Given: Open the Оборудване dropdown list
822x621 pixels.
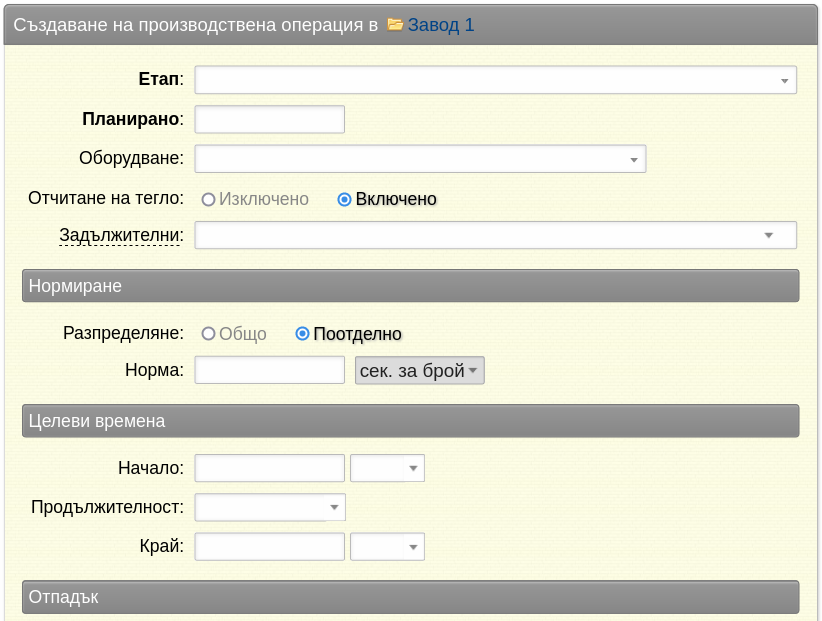Looking at the screenshot, I should 420,159.
